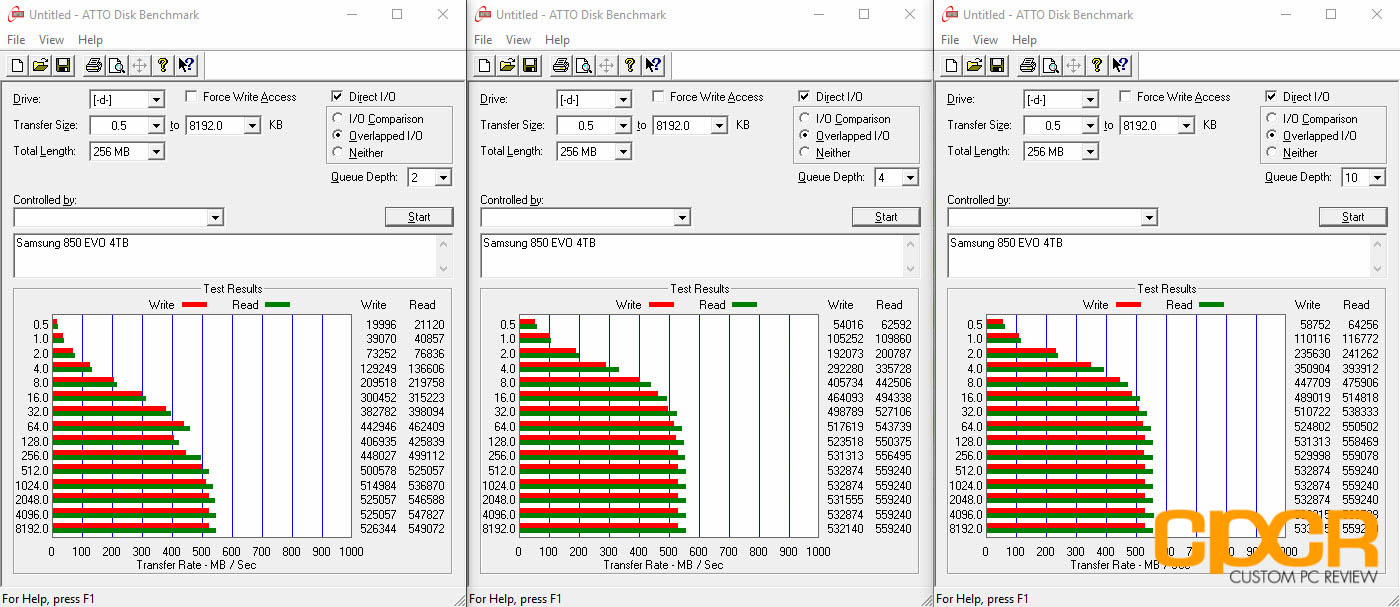1400x607 pixels.
Task: Click the move arrows icon in middle window
Action: point(606,66)
